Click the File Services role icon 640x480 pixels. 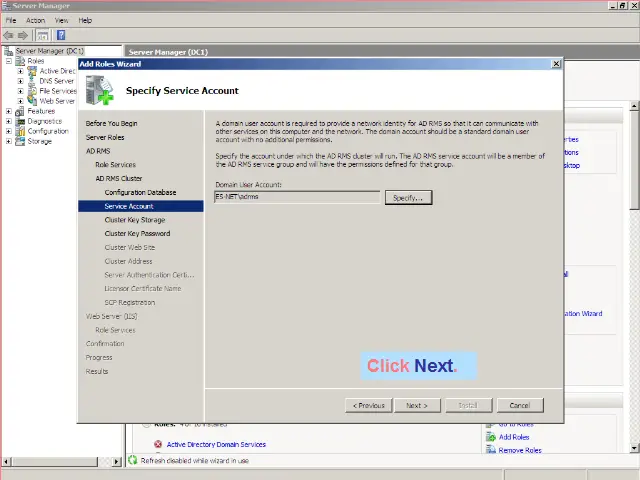click(32, 91)
